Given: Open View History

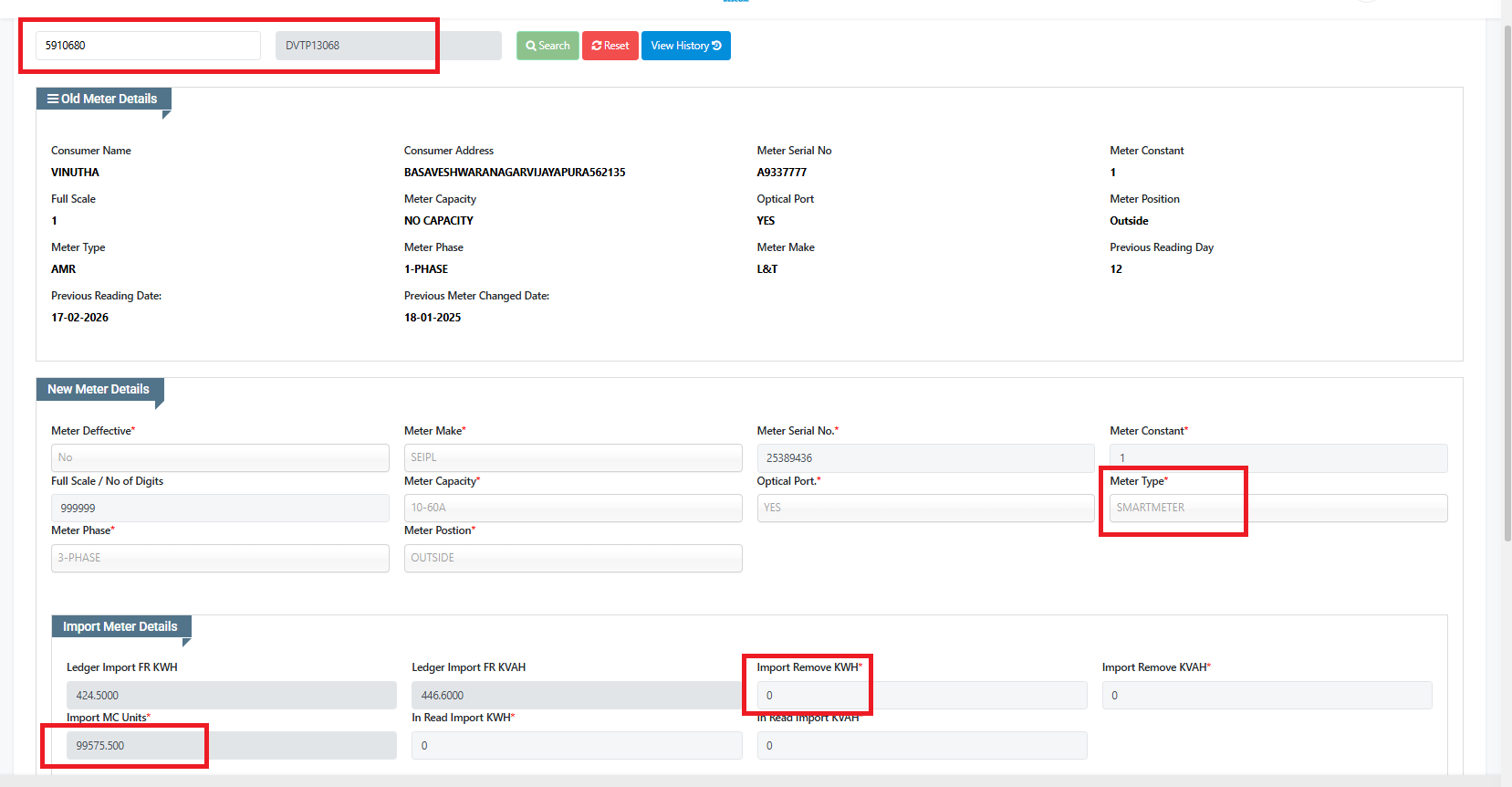Looking at the screenshot, I should 685,46.
